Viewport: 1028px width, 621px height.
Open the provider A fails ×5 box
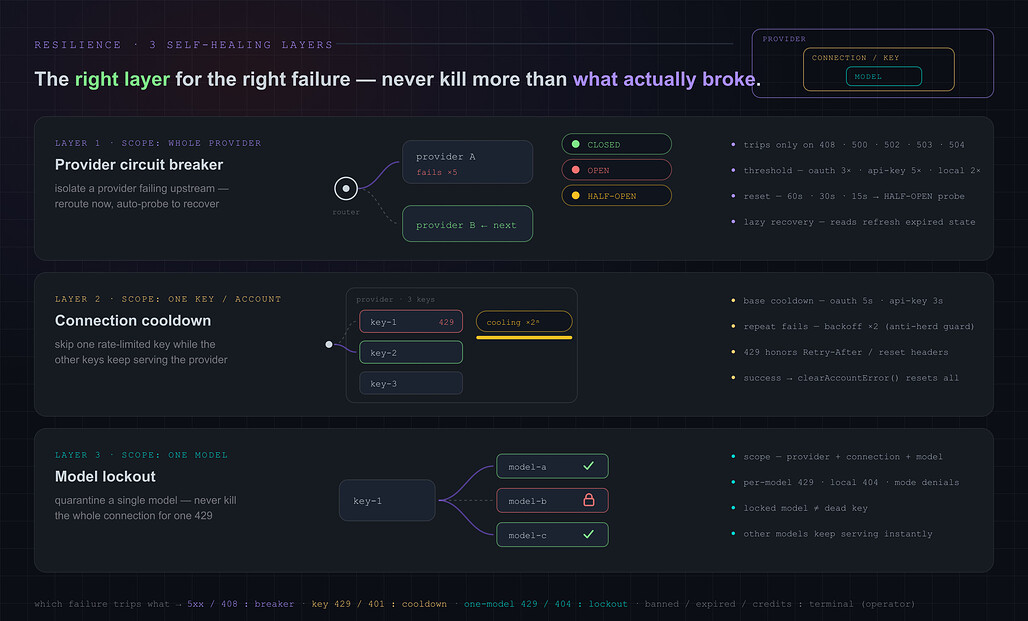coord(467,162)
